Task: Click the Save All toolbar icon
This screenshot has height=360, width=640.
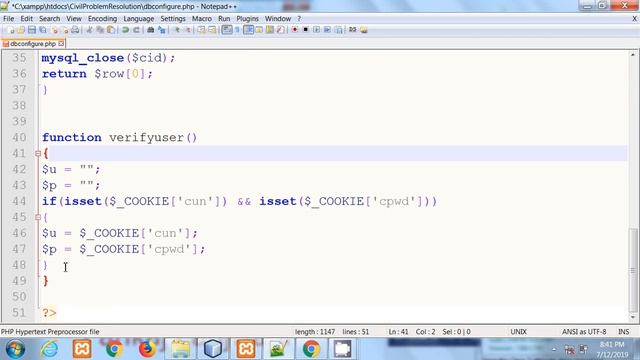Action: coord(42,30)
